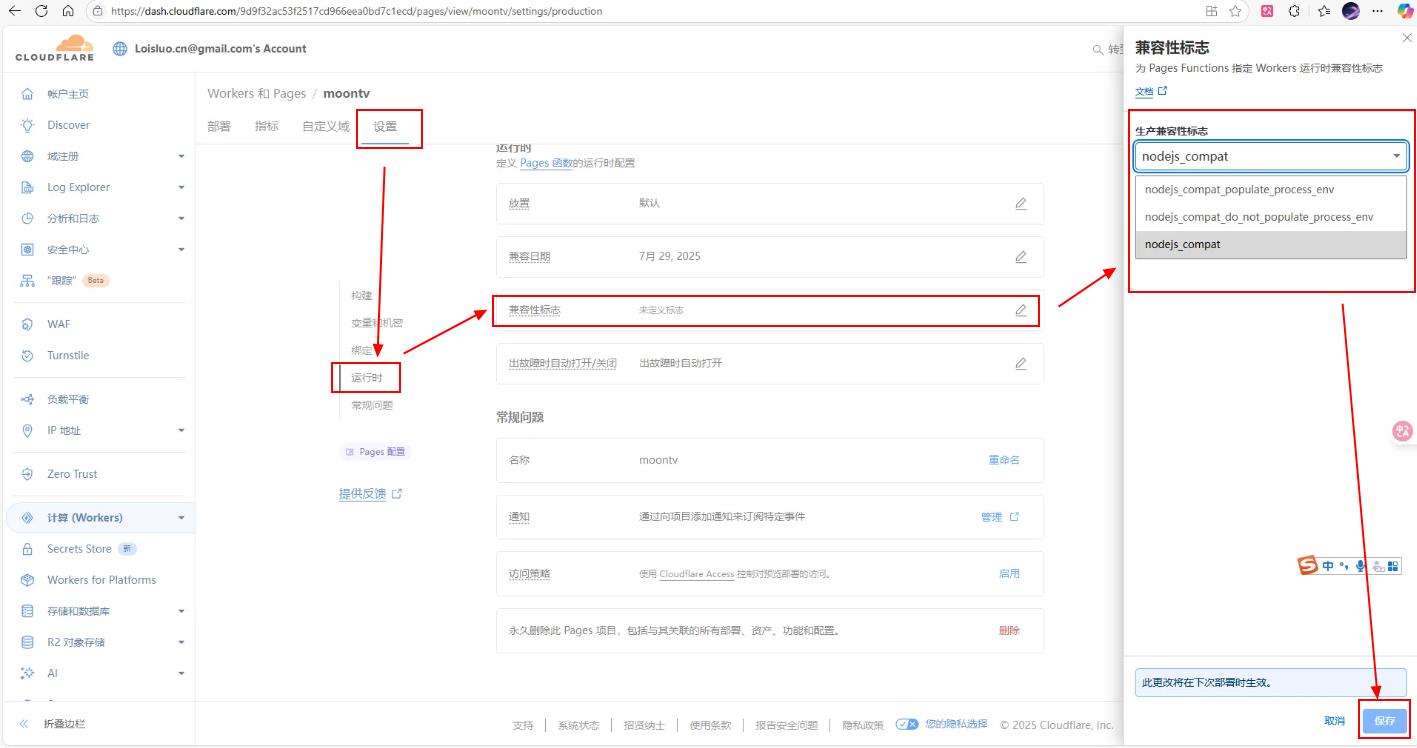Image resolution: width=1417 pixels, height=748 pixels.
Task: Edit the 兼容日期 compatibility date pencil
Action: (1021, 257)
